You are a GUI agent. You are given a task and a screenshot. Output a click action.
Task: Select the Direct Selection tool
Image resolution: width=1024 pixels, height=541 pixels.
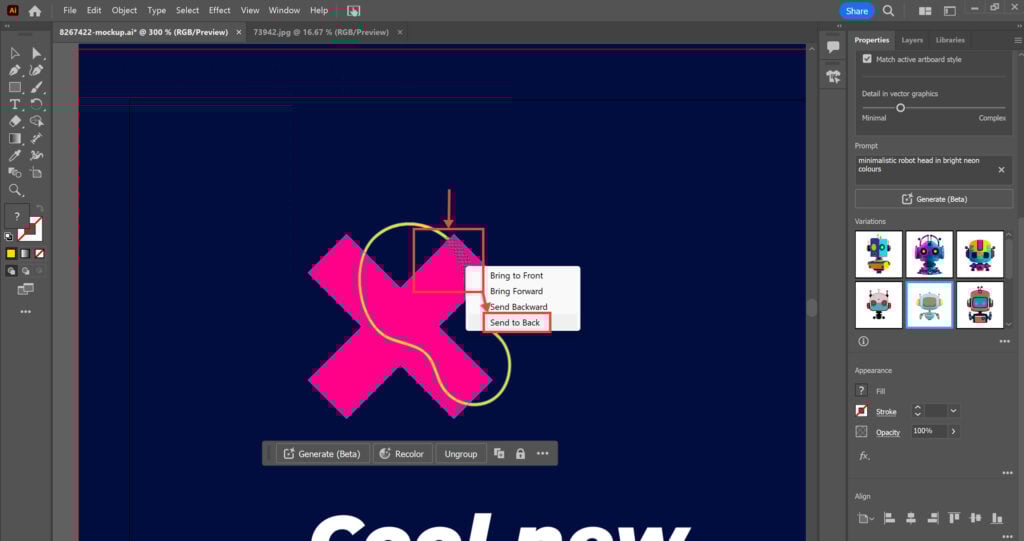pyautogui.click(x=37, y=53)
